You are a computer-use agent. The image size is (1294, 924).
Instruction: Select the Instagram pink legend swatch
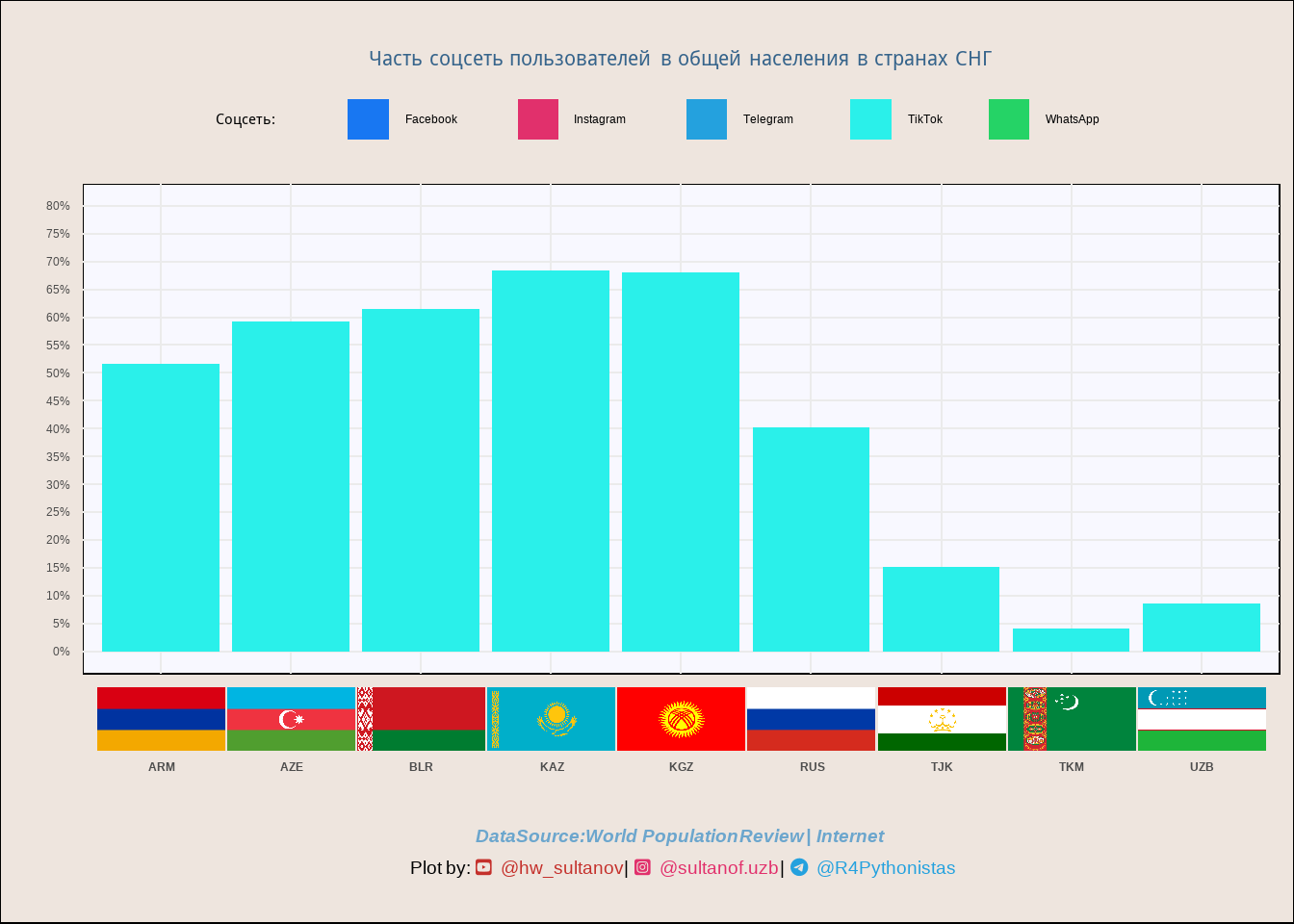pyautogui.click(x=538, y=119)
